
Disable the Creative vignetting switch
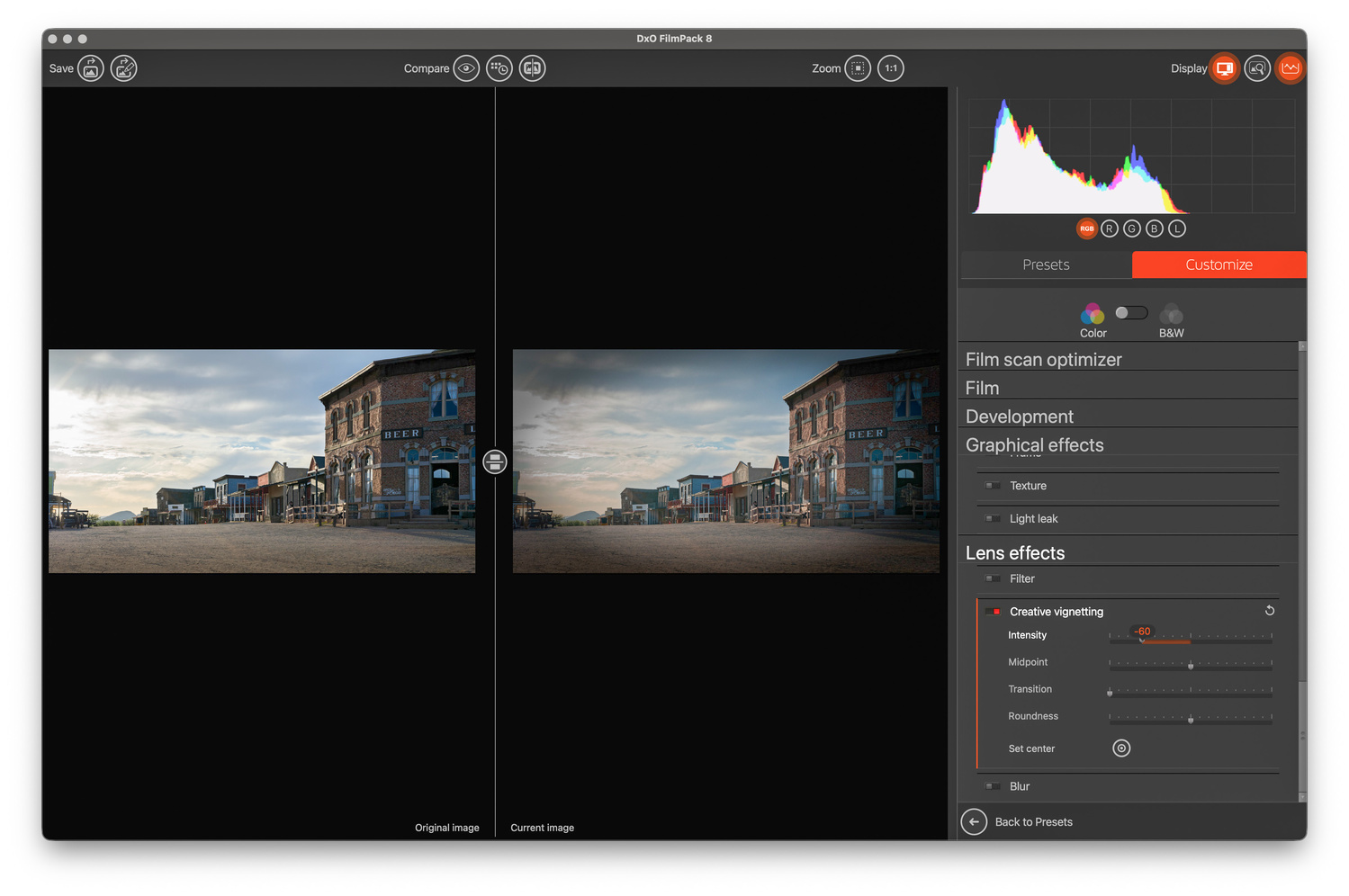(x=993, y=612)
